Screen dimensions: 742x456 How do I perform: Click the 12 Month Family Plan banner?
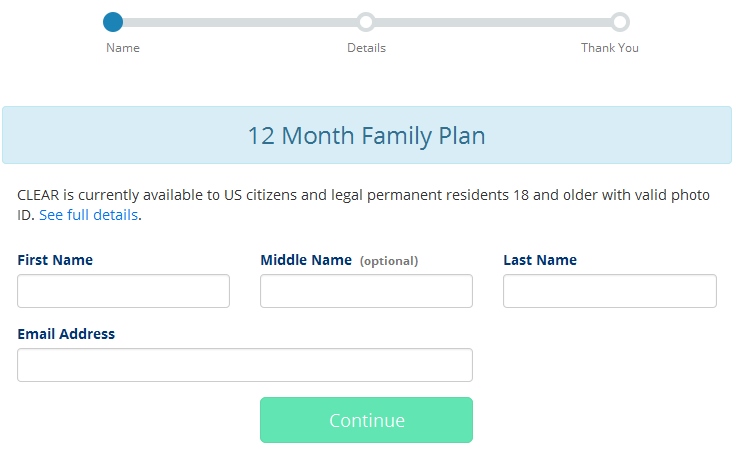366,135
